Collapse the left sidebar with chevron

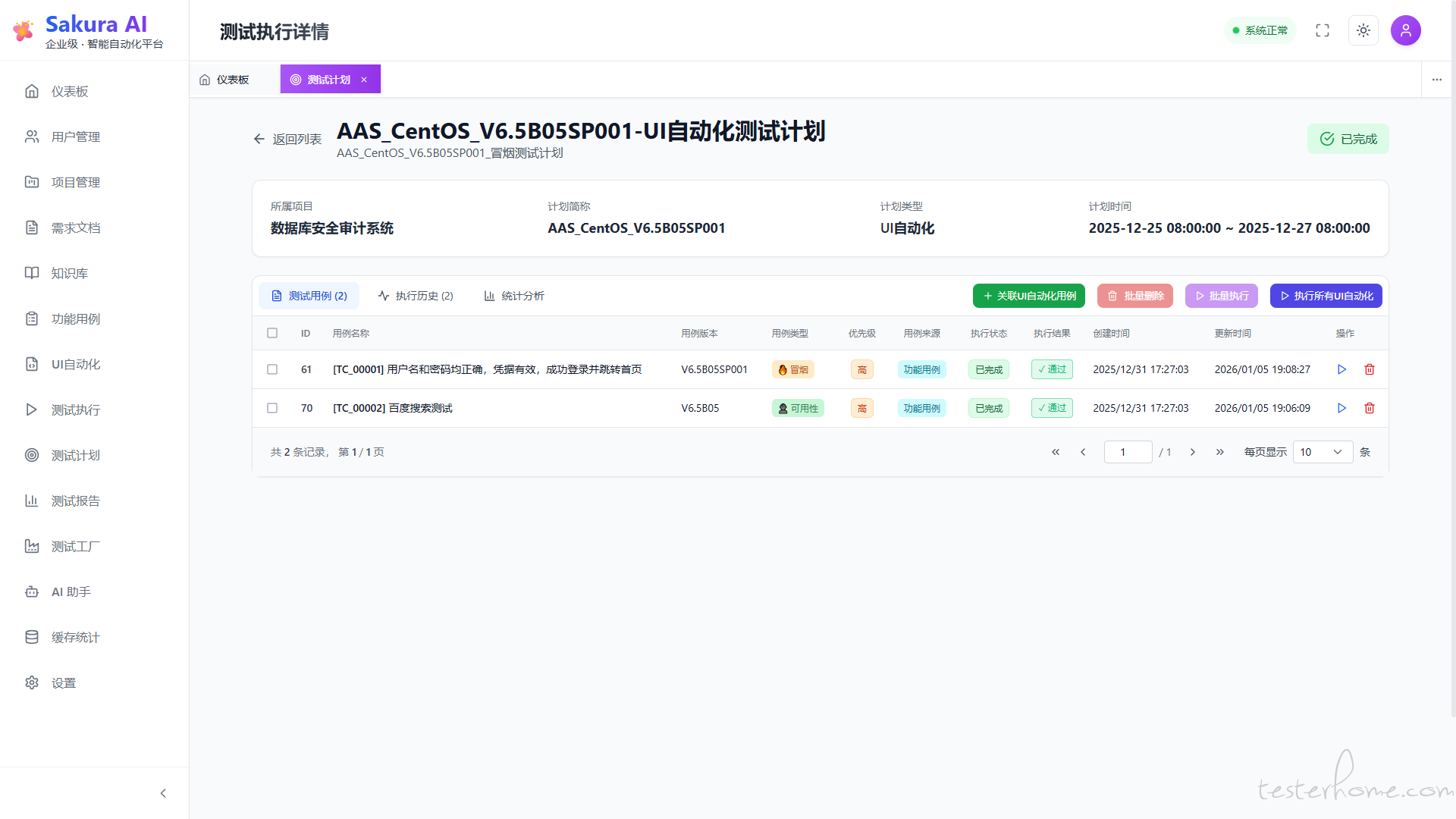[x=163, y=793]
